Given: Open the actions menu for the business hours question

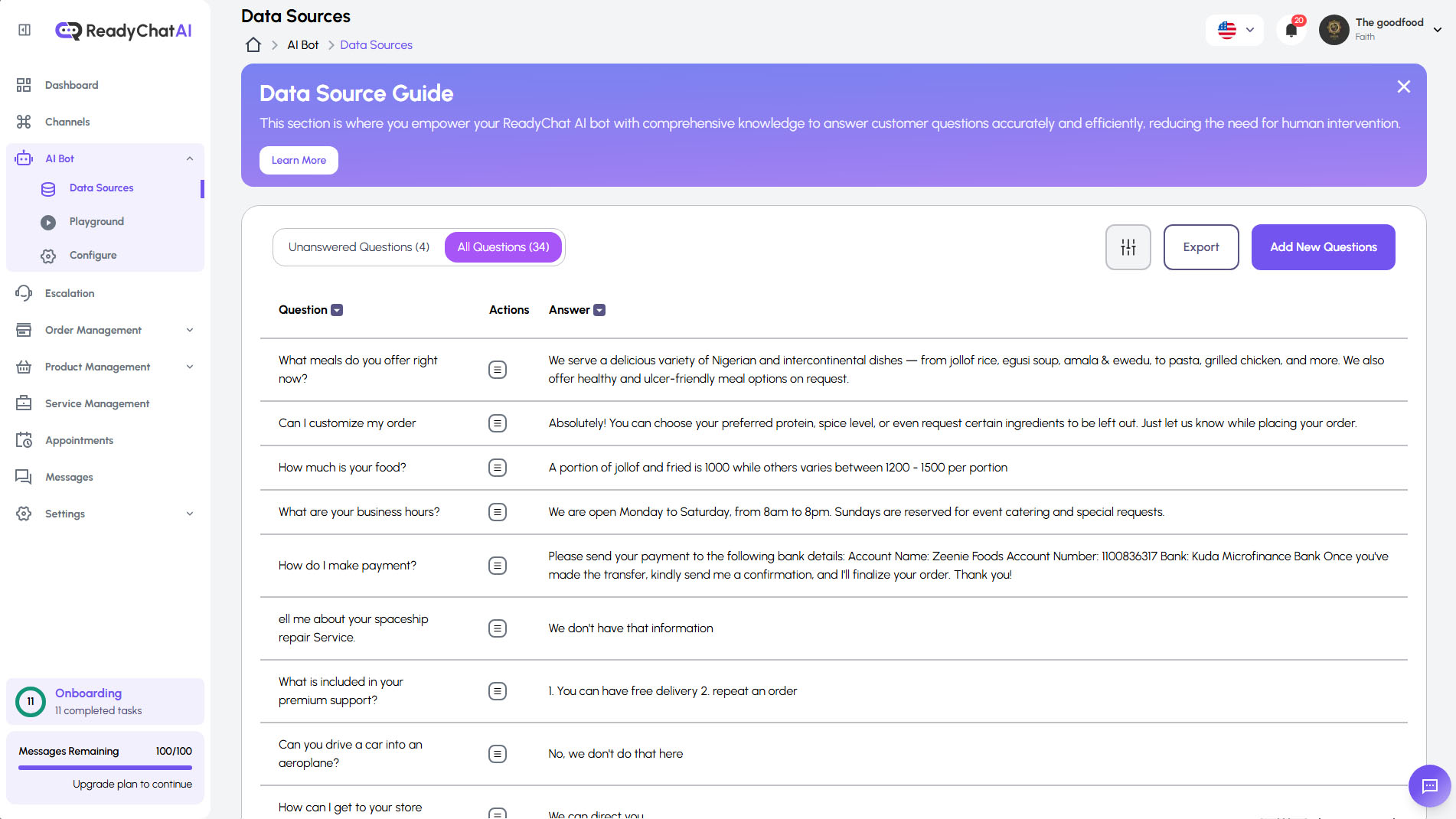Looking at the screenshot, I should (x=498, y=512).
